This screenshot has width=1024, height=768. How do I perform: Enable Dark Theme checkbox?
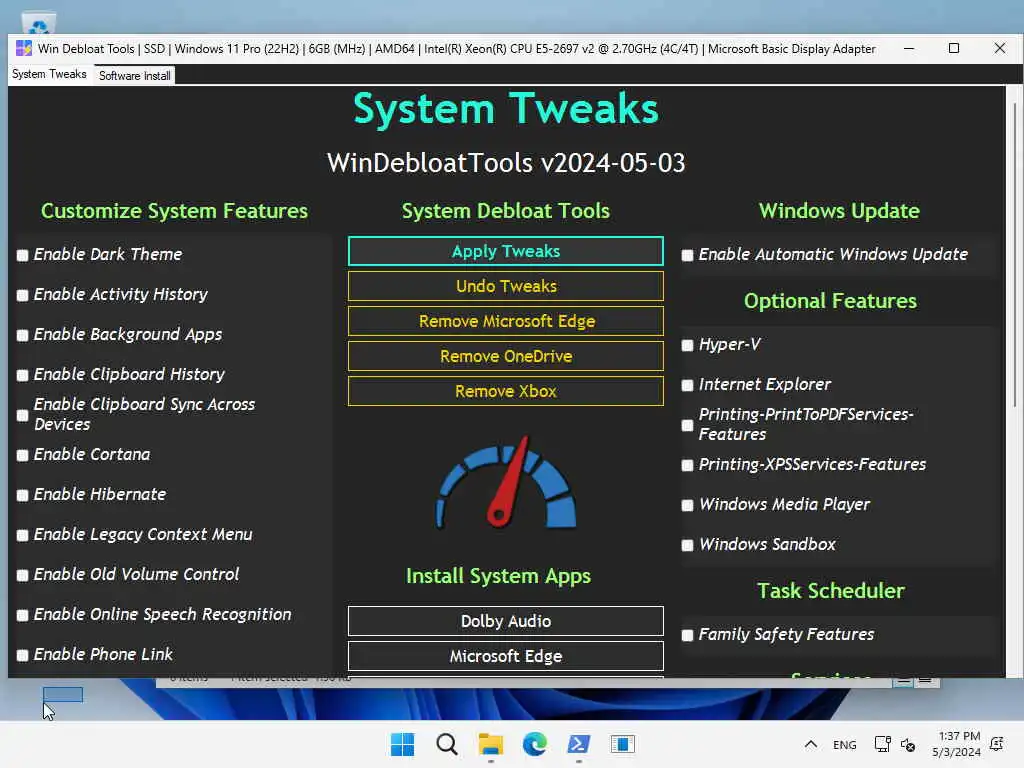[x=22, y=255]
